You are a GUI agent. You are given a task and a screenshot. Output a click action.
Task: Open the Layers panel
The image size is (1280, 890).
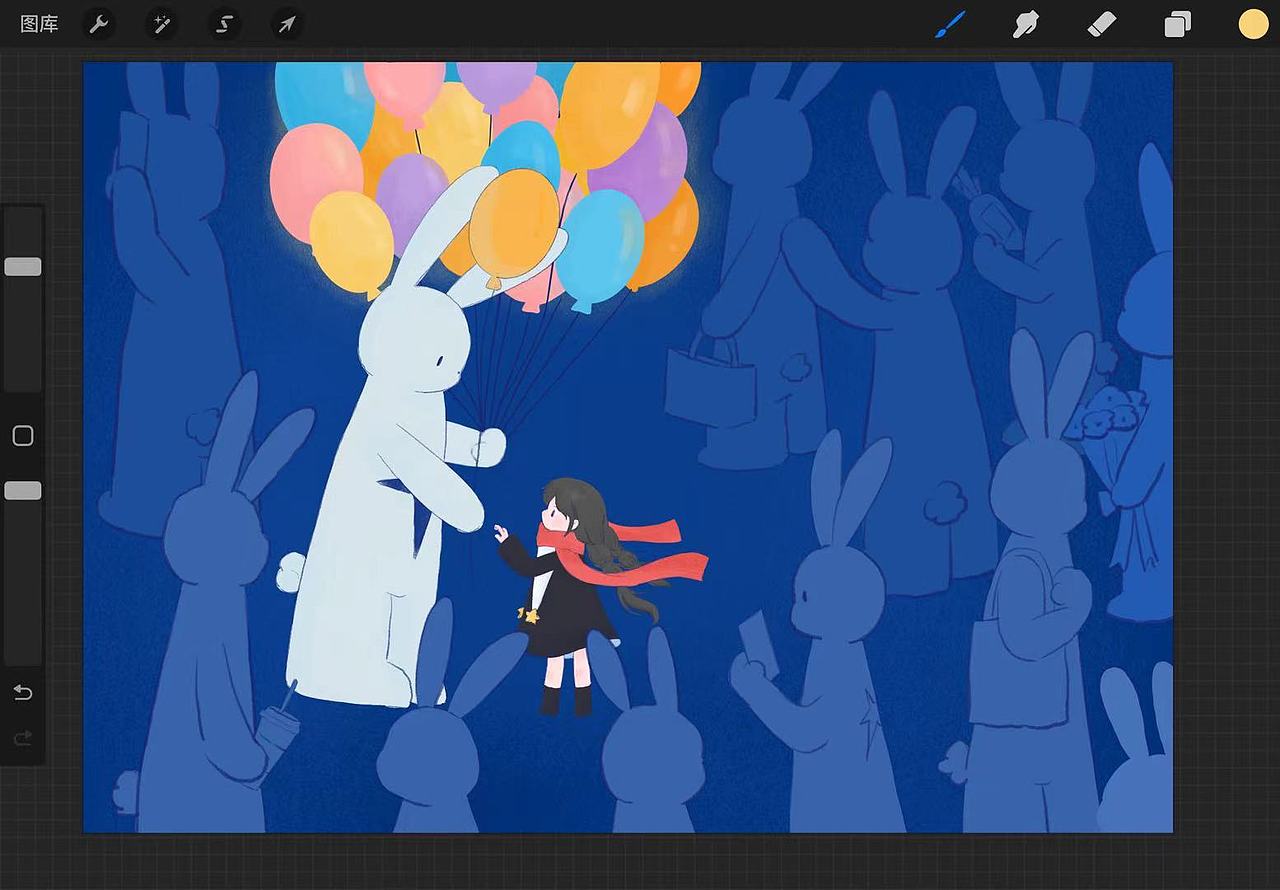(1177, 24)
